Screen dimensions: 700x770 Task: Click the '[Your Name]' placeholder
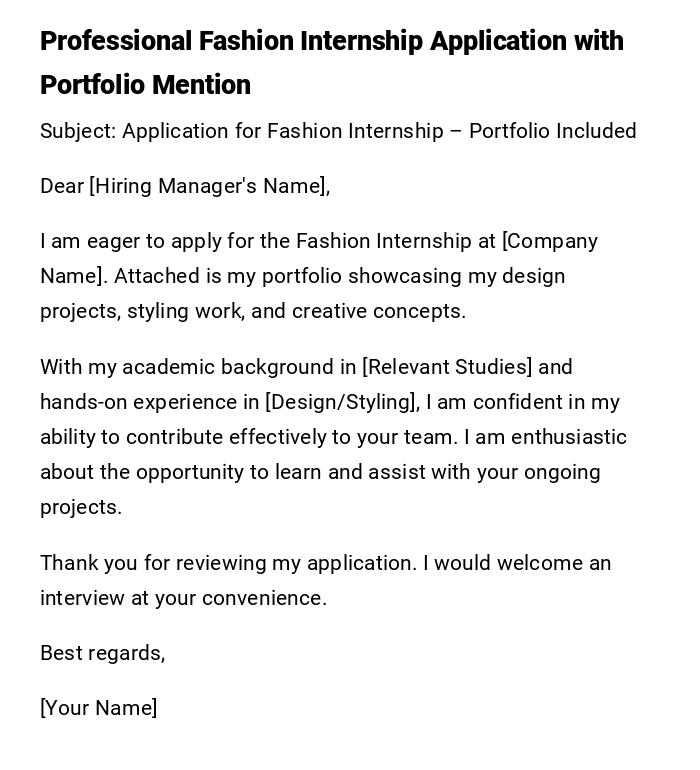pos(98,708)
